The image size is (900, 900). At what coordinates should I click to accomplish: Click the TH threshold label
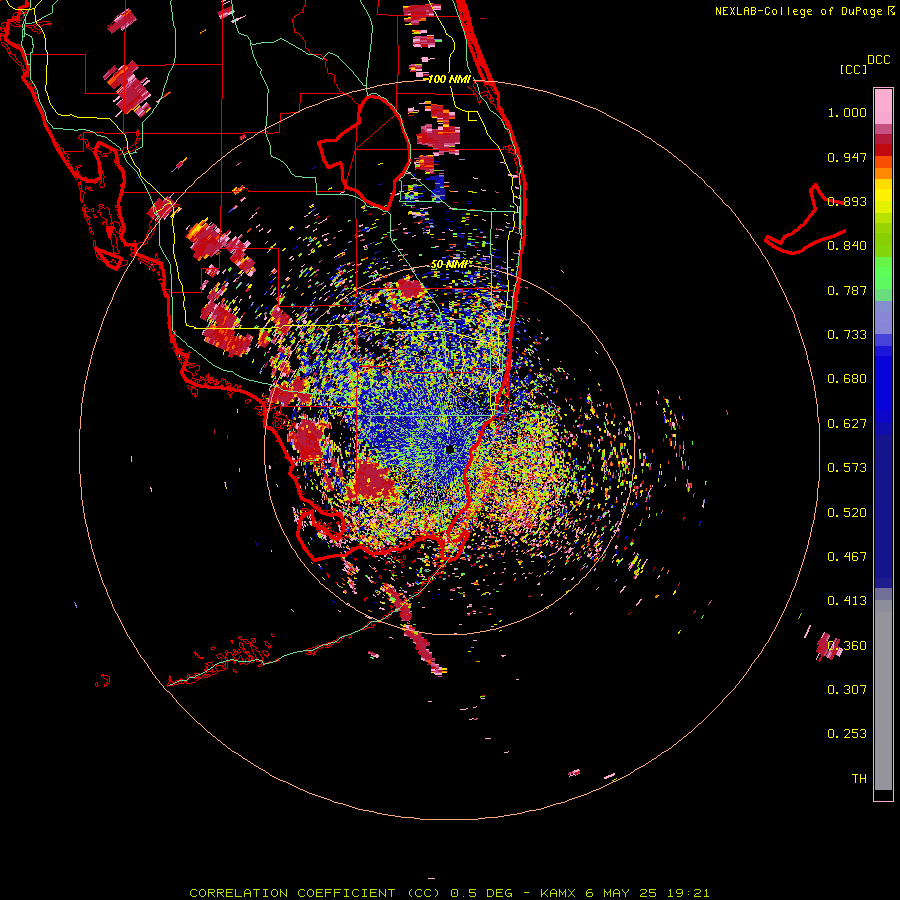point(859,779)
